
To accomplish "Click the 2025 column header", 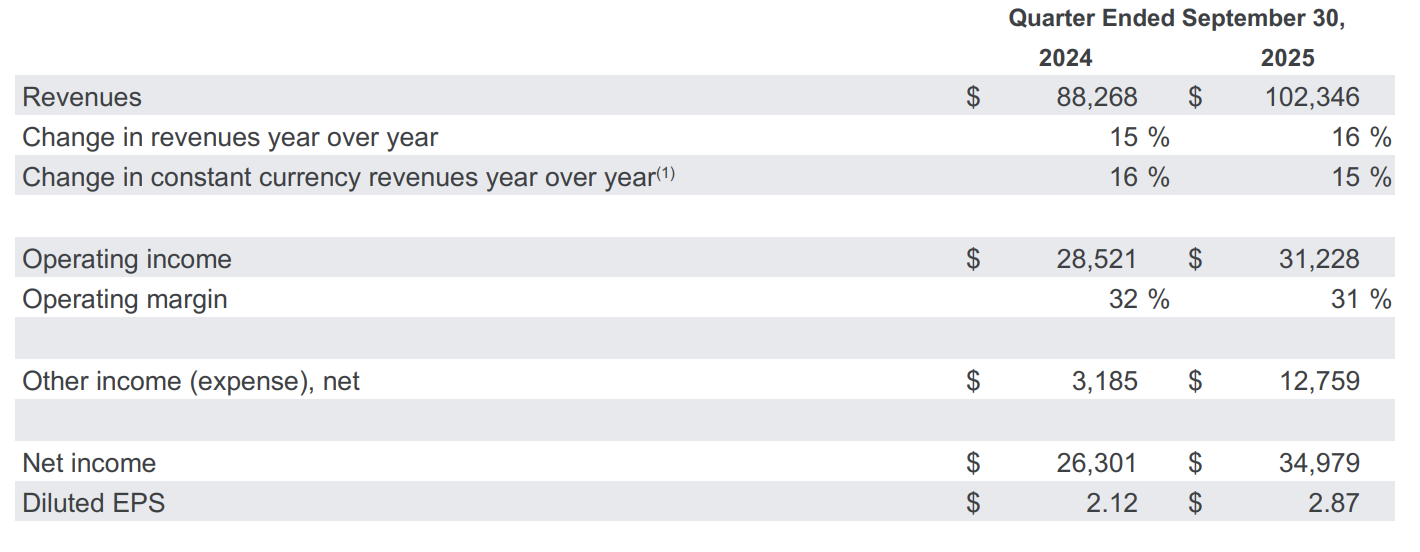I will [x=1287, y=58].
